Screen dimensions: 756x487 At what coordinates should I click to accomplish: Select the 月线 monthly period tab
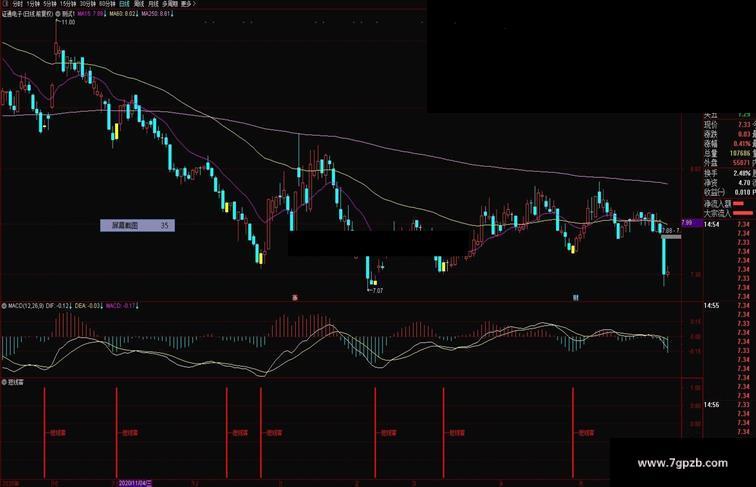coord(153,4)
